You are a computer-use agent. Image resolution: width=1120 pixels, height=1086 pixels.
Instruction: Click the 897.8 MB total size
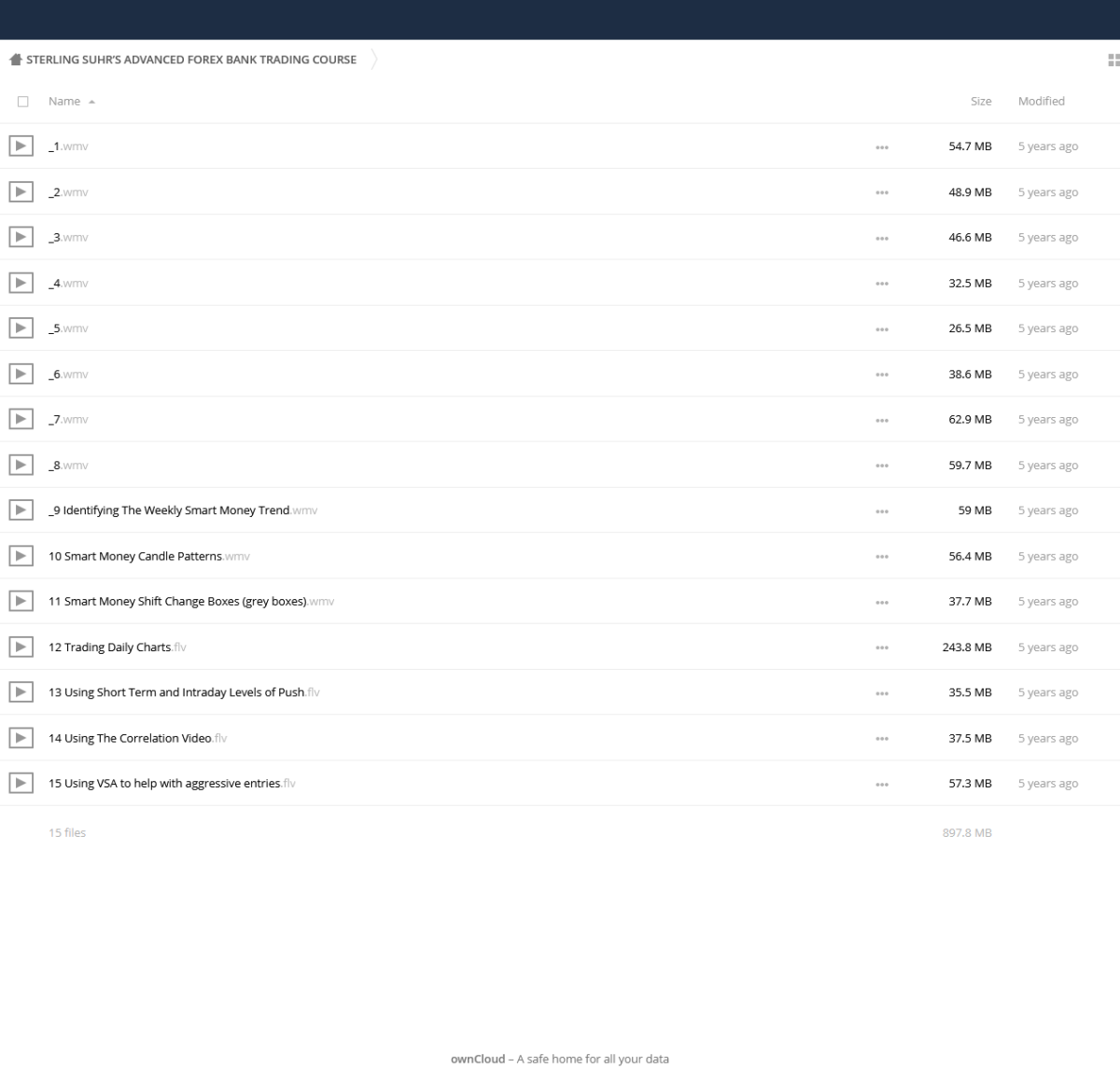(967, 832)
